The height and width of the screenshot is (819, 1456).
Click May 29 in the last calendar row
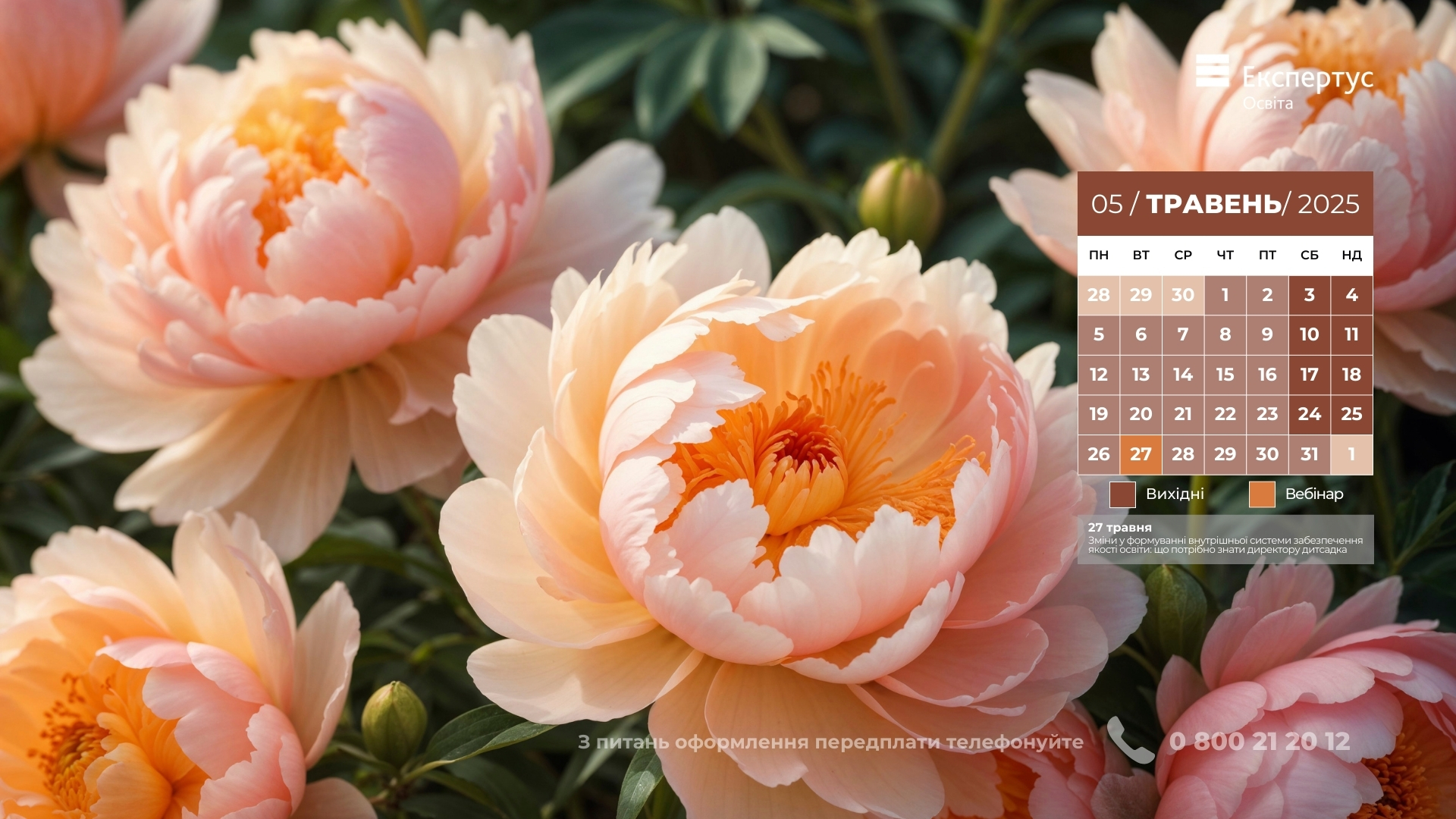click(x=1225, y=454)
